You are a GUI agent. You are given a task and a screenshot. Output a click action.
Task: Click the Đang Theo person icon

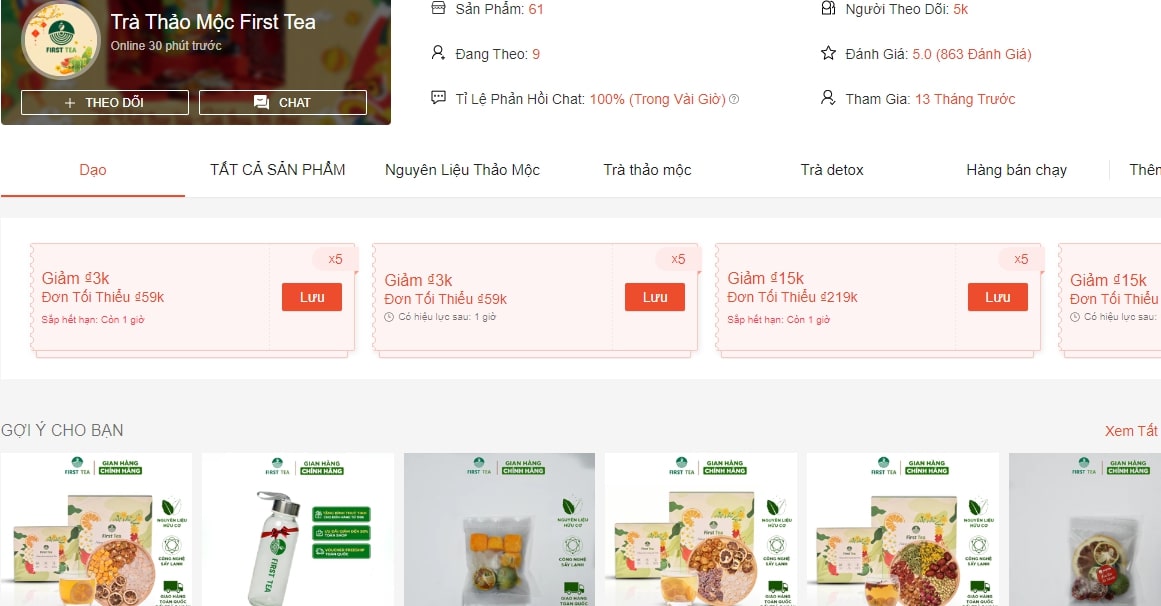(438, 53)
